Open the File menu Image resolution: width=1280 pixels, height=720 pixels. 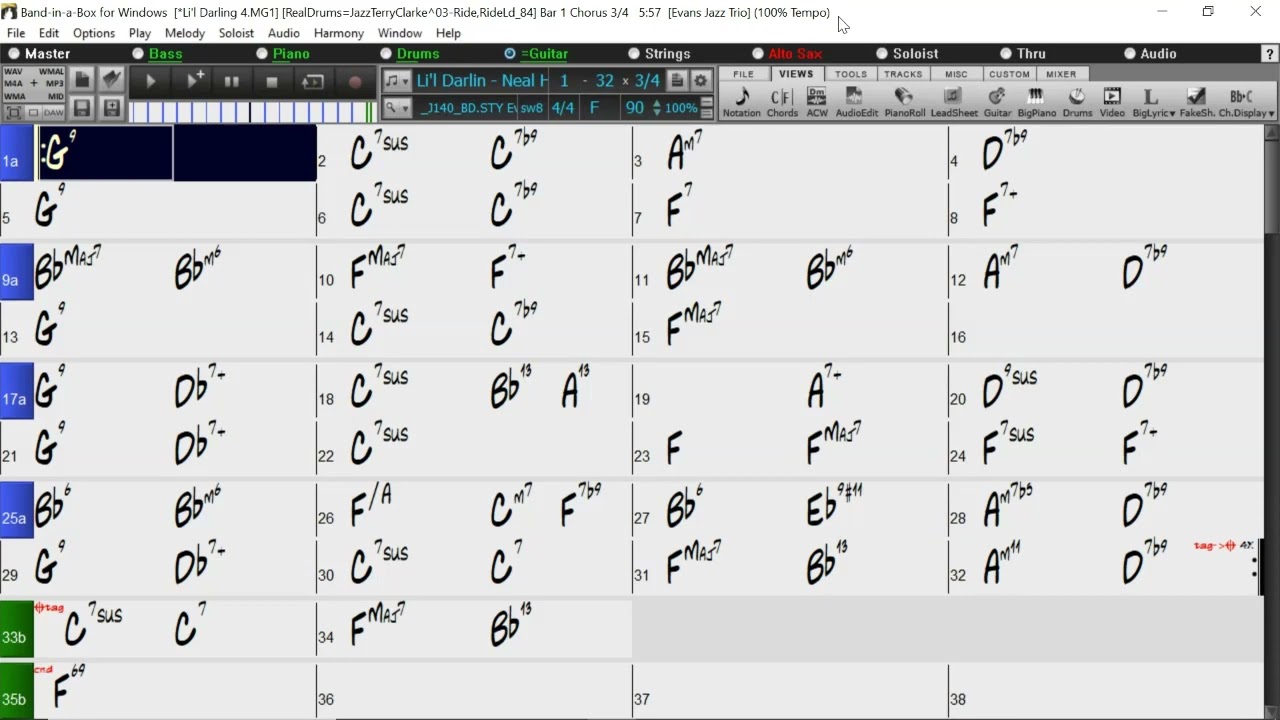tap(16, 33)
